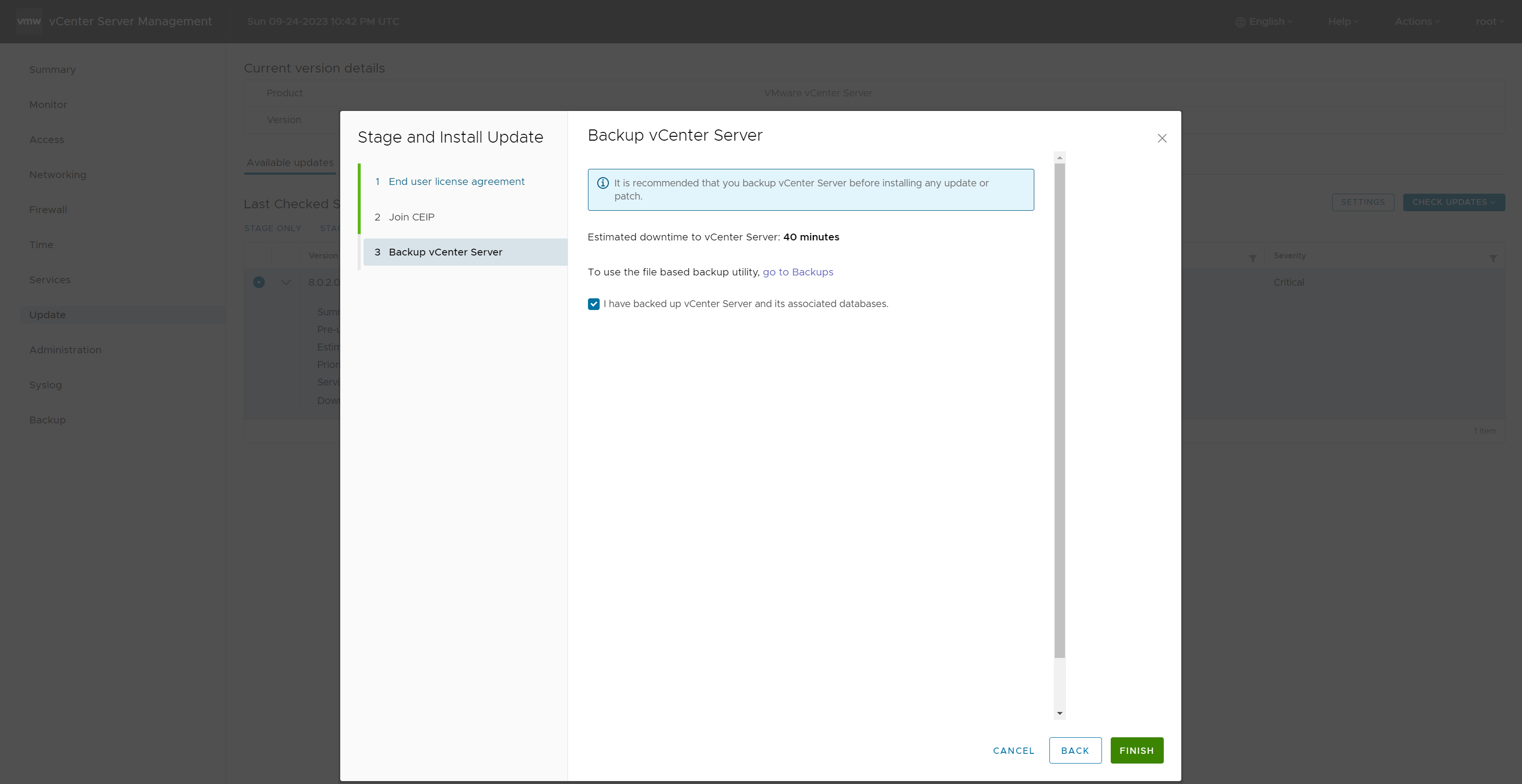Select the 8.0.2 update radio button
This screenshot has height=784, width=1522.
(259, 282)
